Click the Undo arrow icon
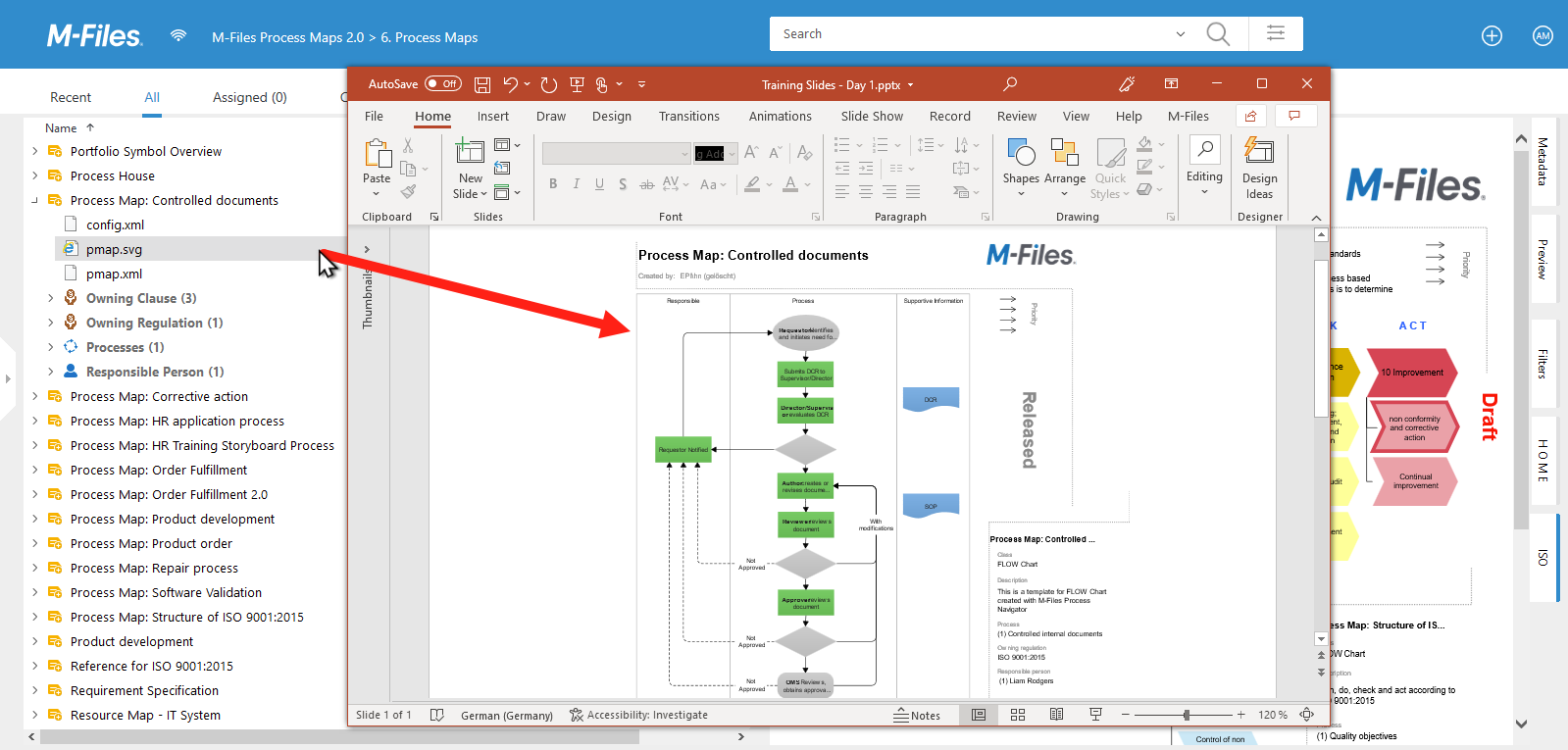Viewport: 1568px width, 750px height. tap(510, 85)
